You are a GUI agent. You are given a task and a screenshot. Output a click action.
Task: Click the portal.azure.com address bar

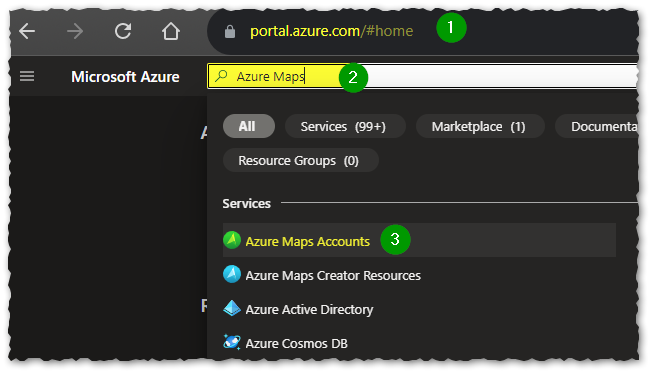pyautogui.click(x=331, y=31)
